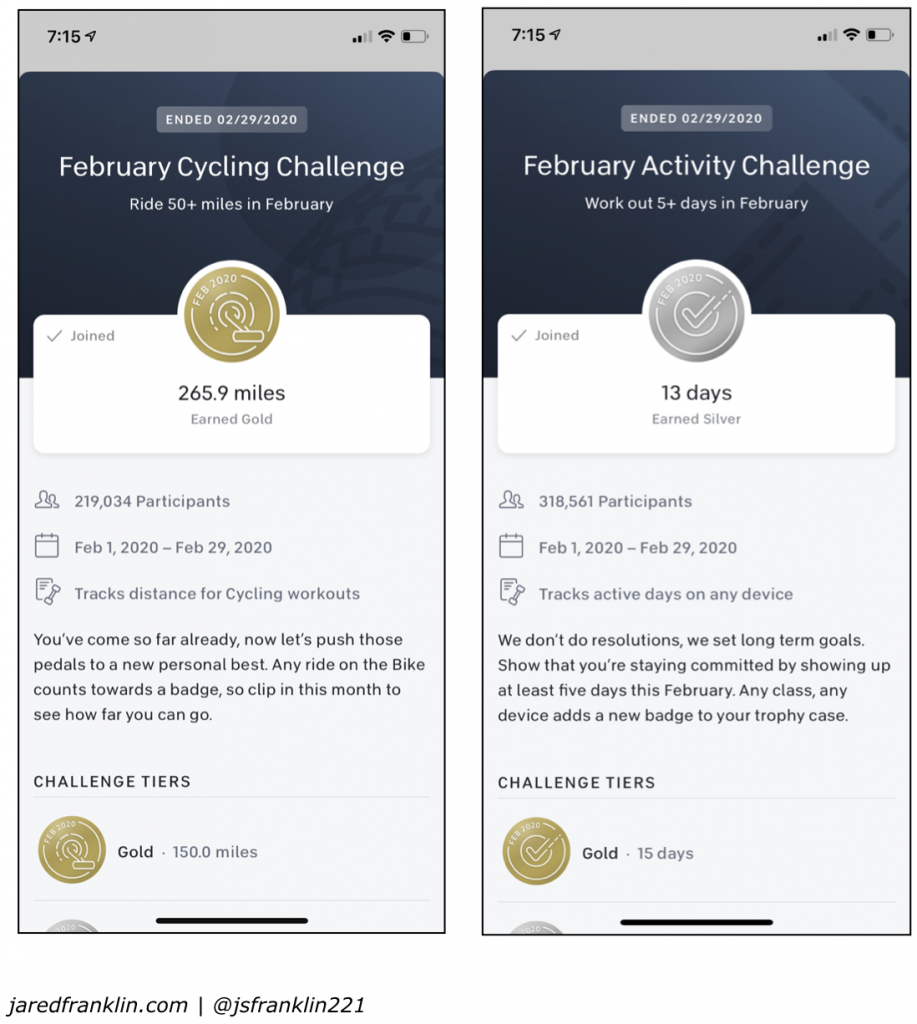Viewport: 917px width, 1024px height.
Task: Click participants icon beside 318,561 Participants
Action: tap(511, 501)
